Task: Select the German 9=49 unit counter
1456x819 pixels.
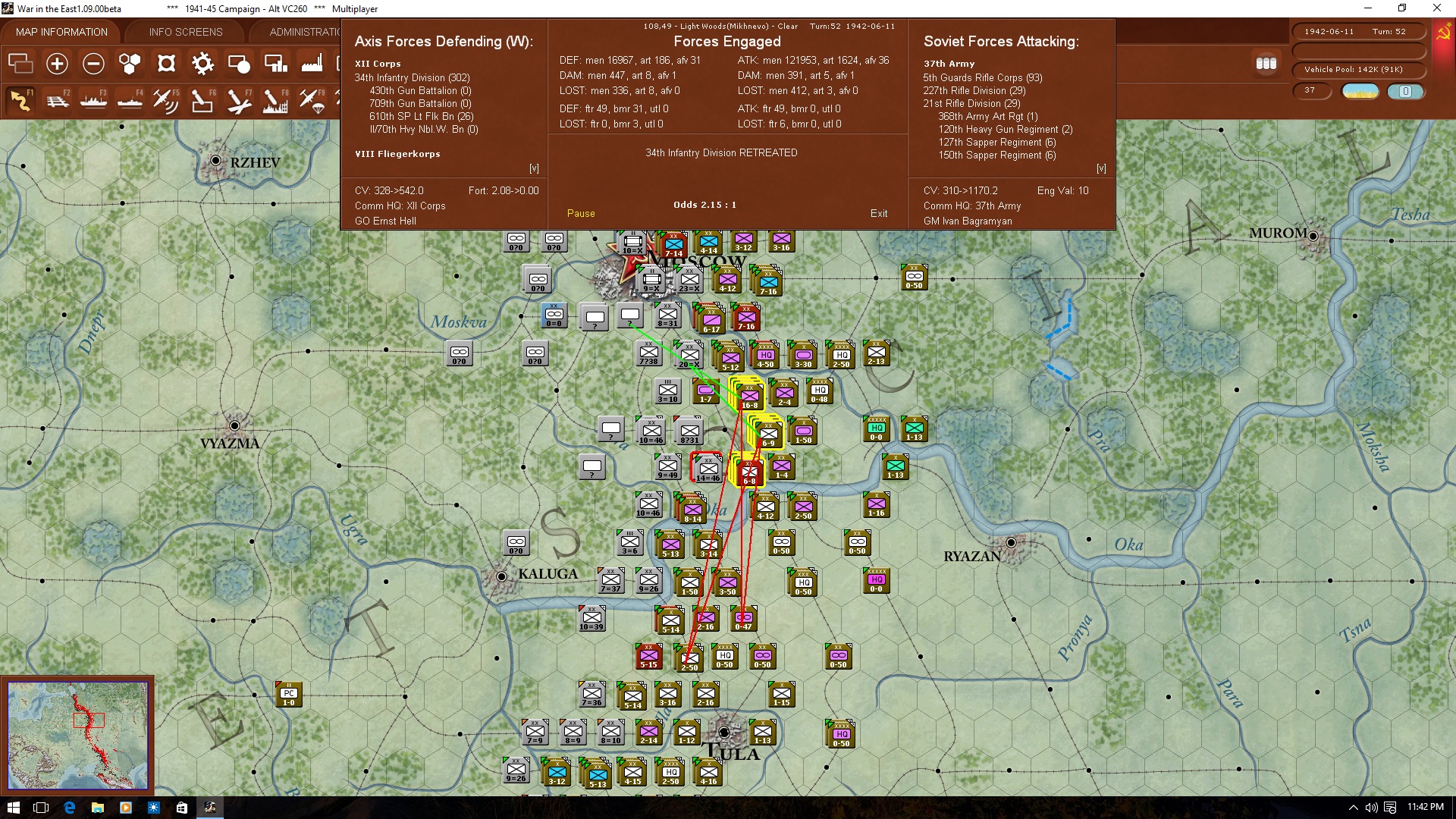Action: click(667, 466)
